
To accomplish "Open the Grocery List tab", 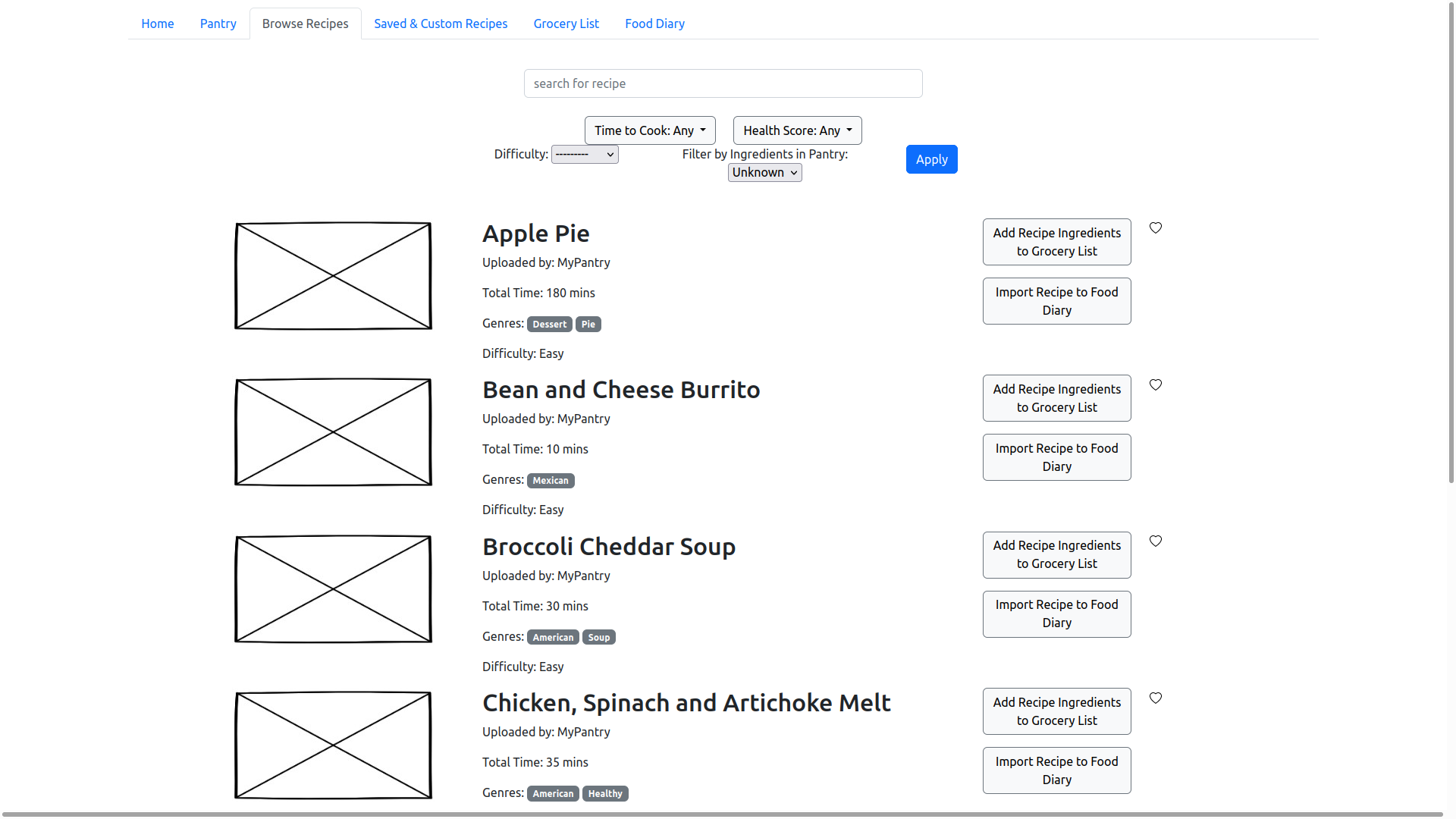I will (x=566, y=24).
